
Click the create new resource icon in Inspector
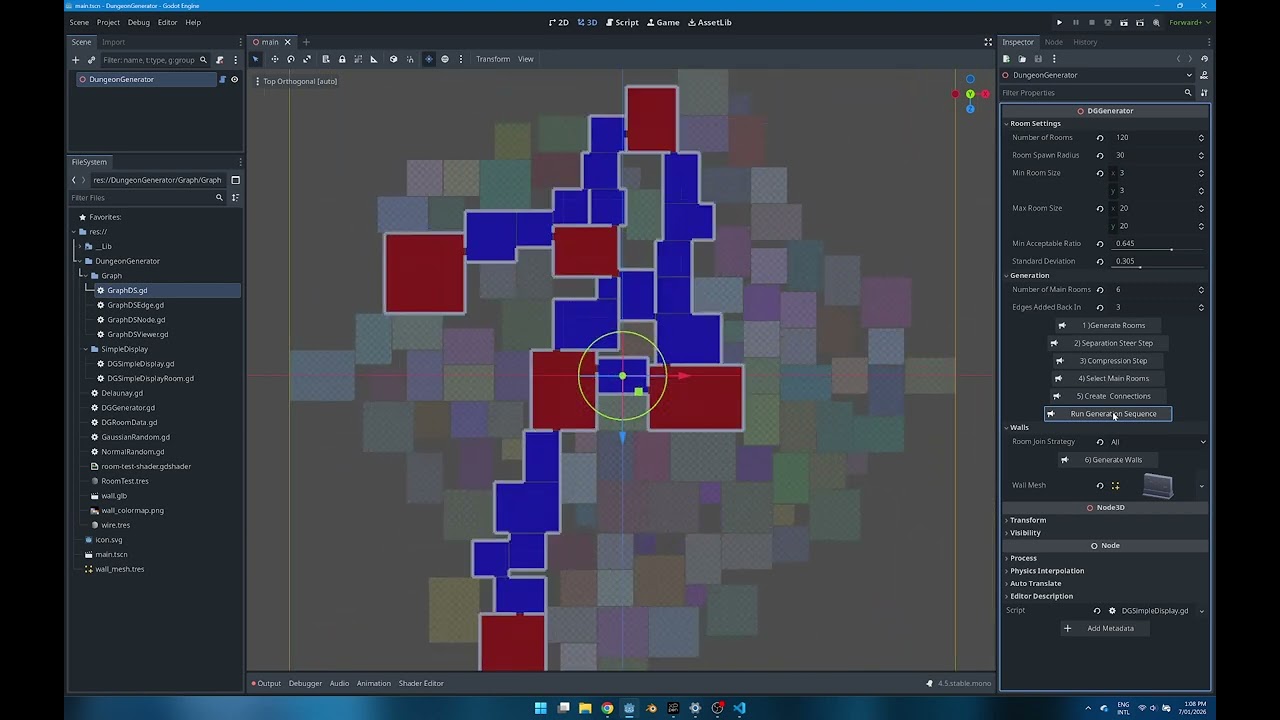(x=1007, y=59)
